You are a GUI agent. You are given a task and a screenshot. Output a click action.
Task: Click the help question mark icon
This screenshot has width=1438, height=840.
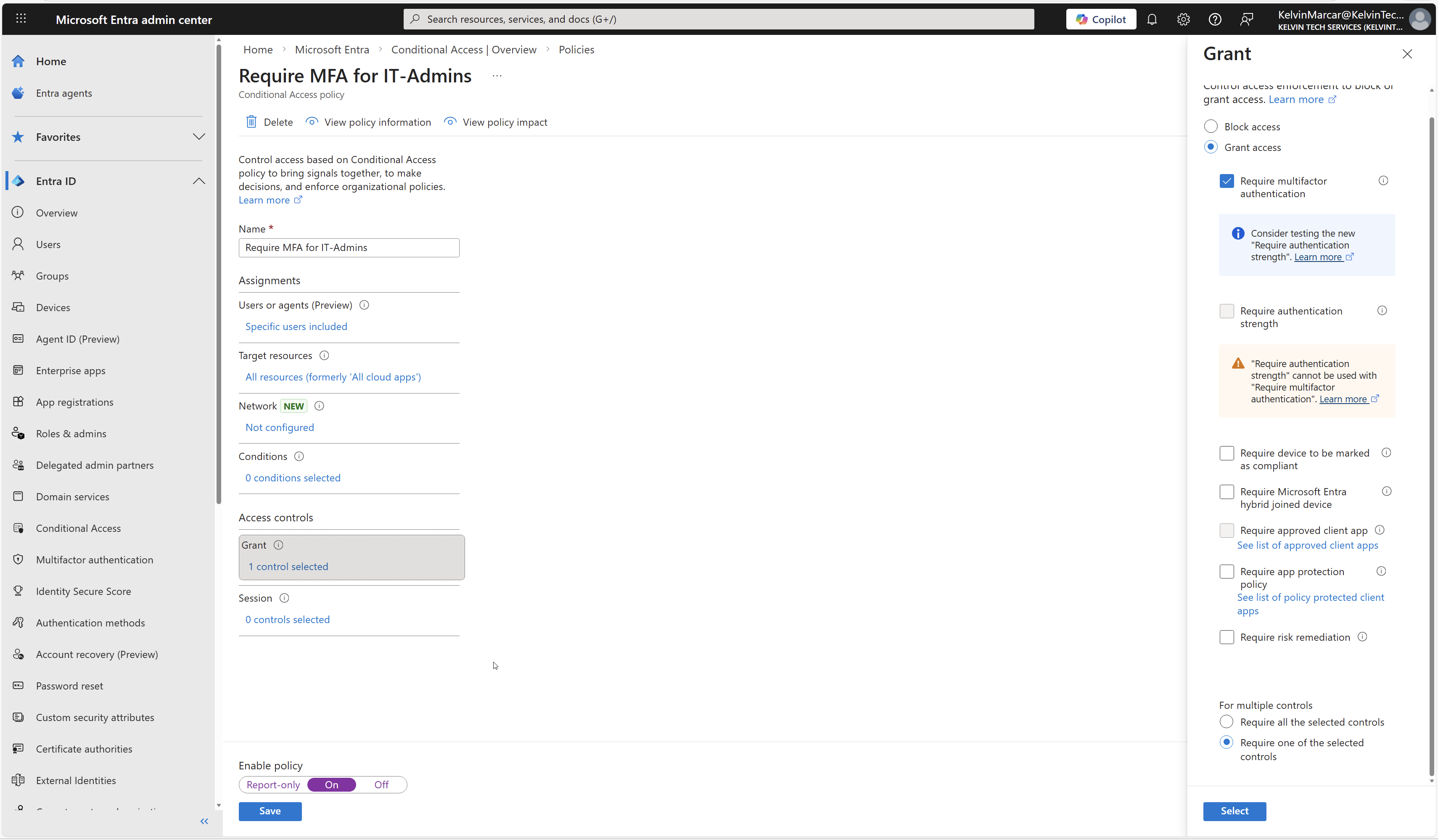coord(1214,19)
